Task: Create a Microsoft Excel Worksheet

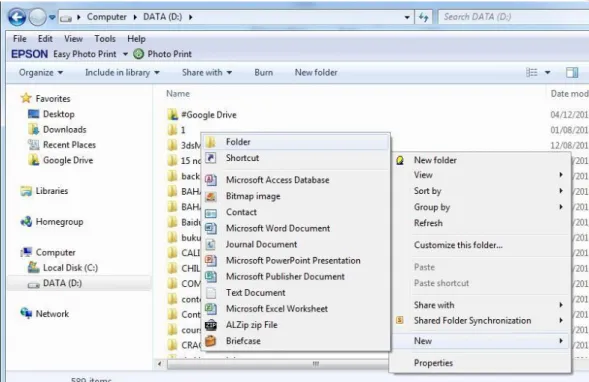Action: tap(296, 309)
